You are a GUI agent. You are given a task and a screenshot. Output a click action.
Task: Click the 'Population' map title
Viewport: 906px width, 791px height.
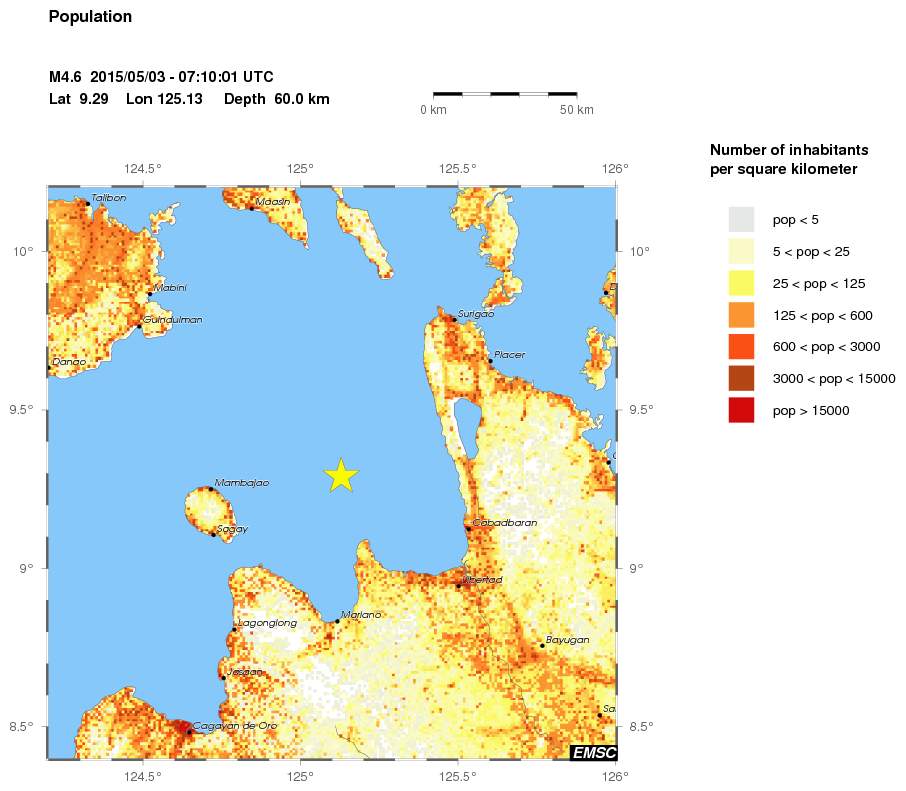pyautogui.click(x=90, y=17)
